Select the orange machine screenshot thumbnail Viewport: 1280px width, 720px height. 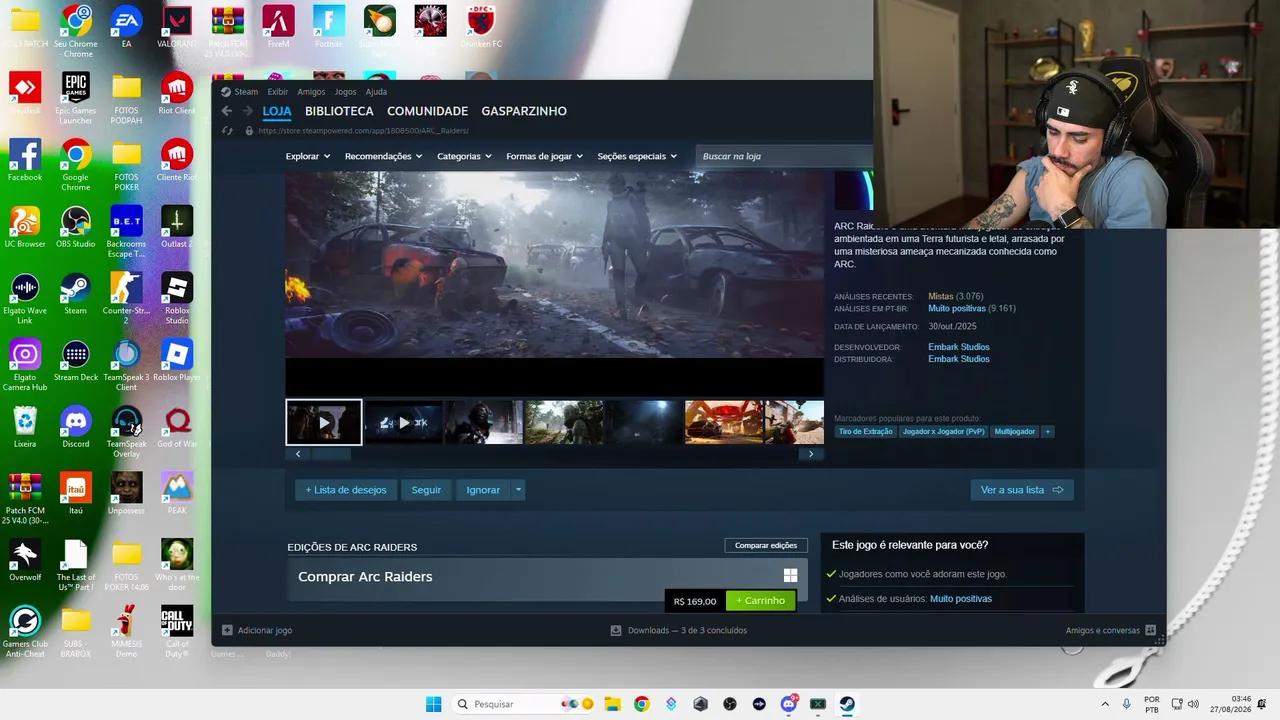(723, 422)
